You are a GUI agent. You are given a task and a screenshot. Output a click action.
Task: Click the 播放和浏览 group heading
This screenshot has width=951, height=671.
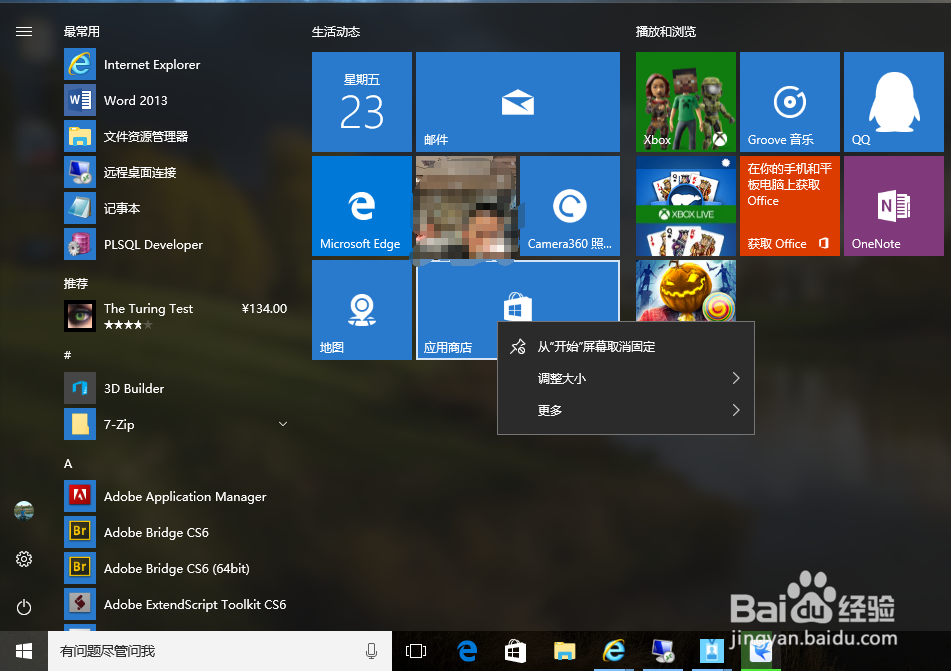click(x=666, y=32)
